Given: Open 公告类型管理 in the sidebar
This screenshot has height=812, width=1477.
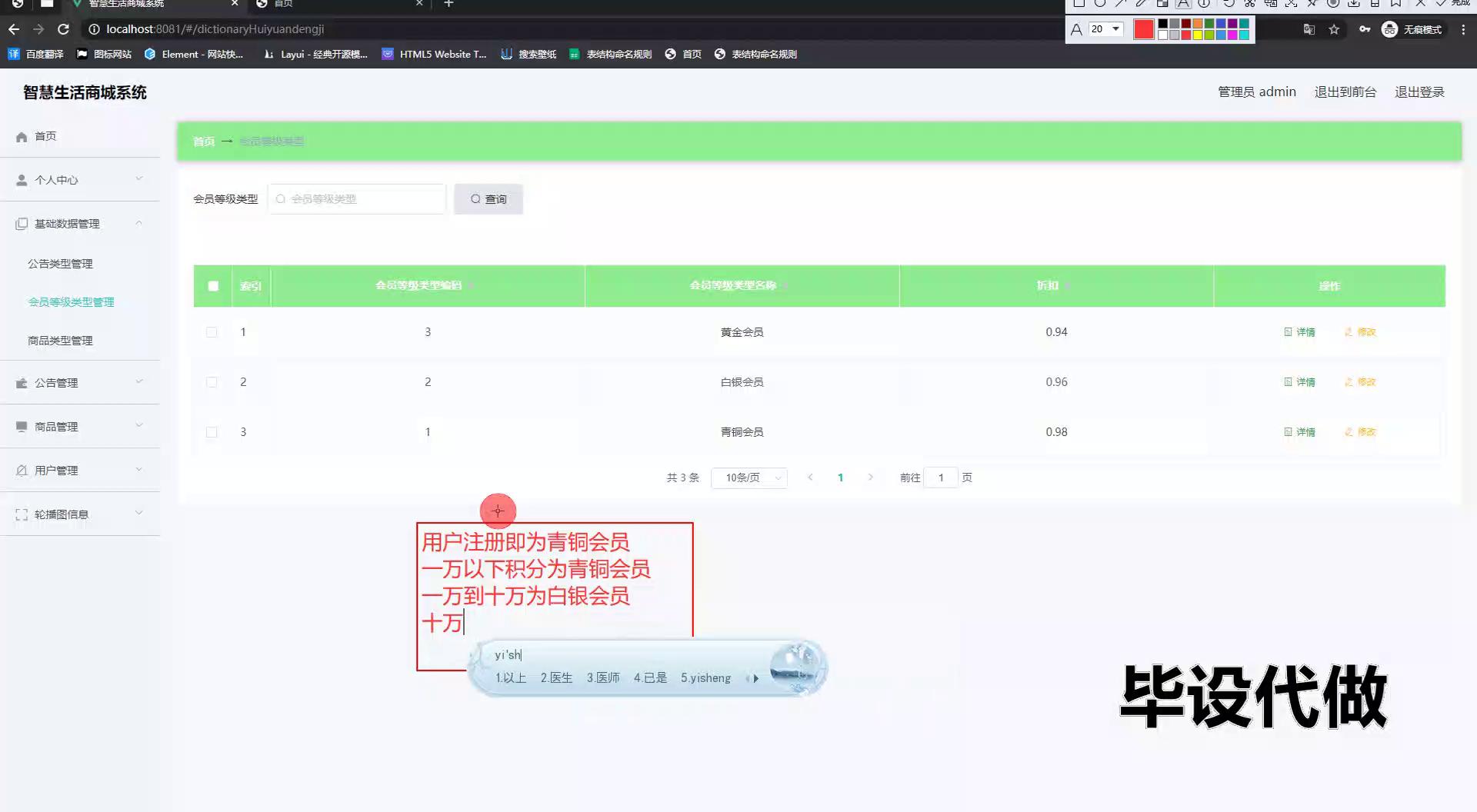Looking at the screenshot, I should tap(60, 264).
